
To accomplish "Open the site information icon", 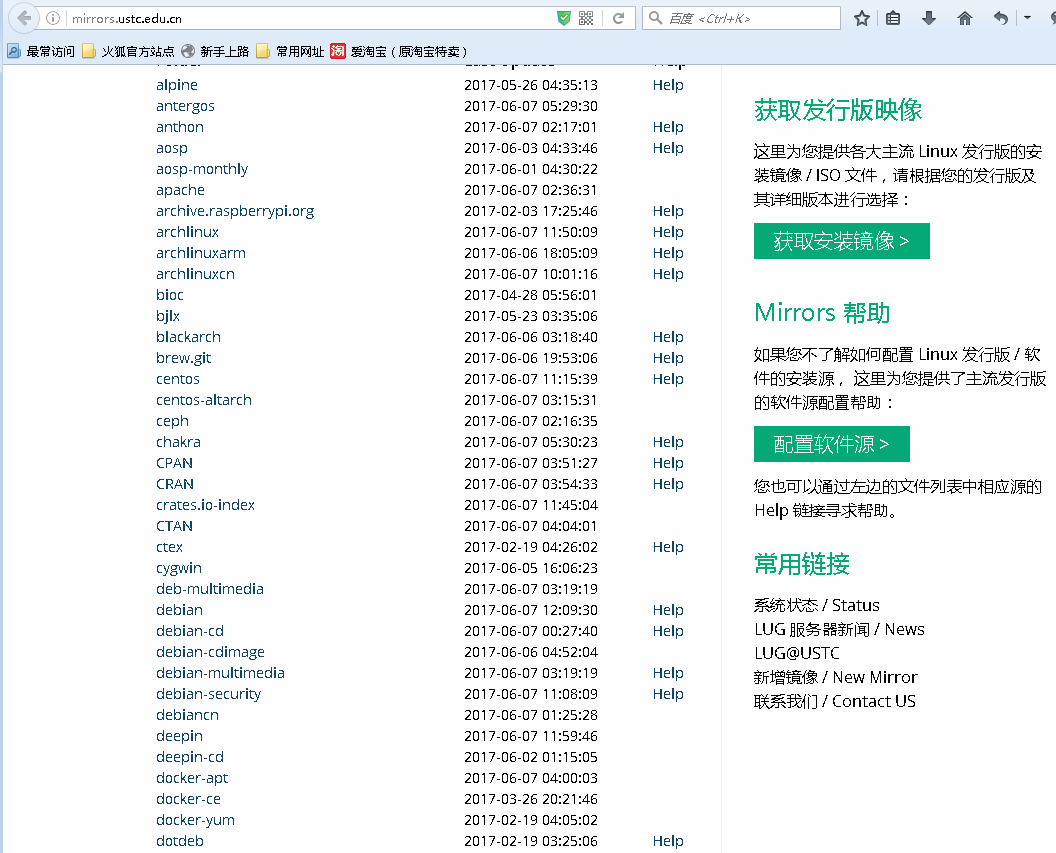I will click(53, 18).
